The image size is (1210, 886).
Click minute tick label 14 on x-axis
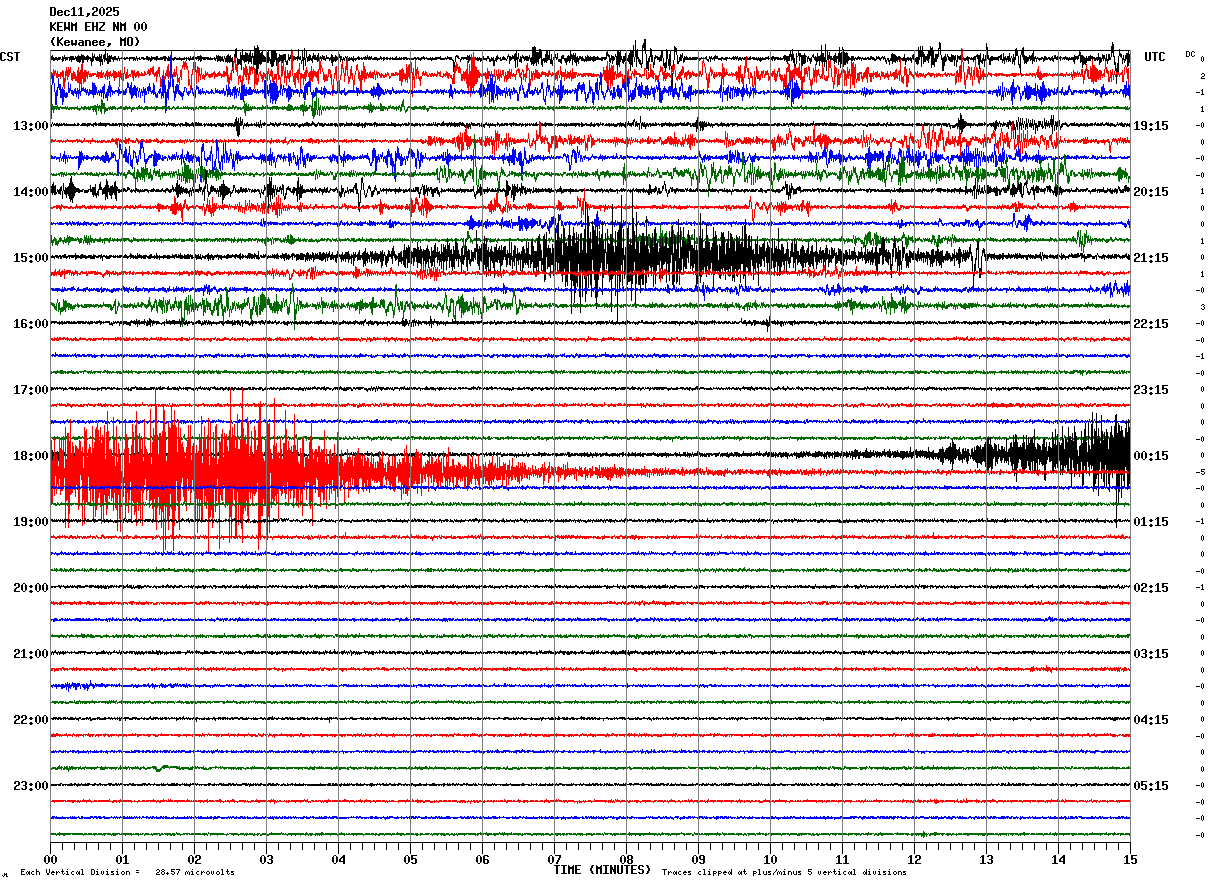(1058, 859)
